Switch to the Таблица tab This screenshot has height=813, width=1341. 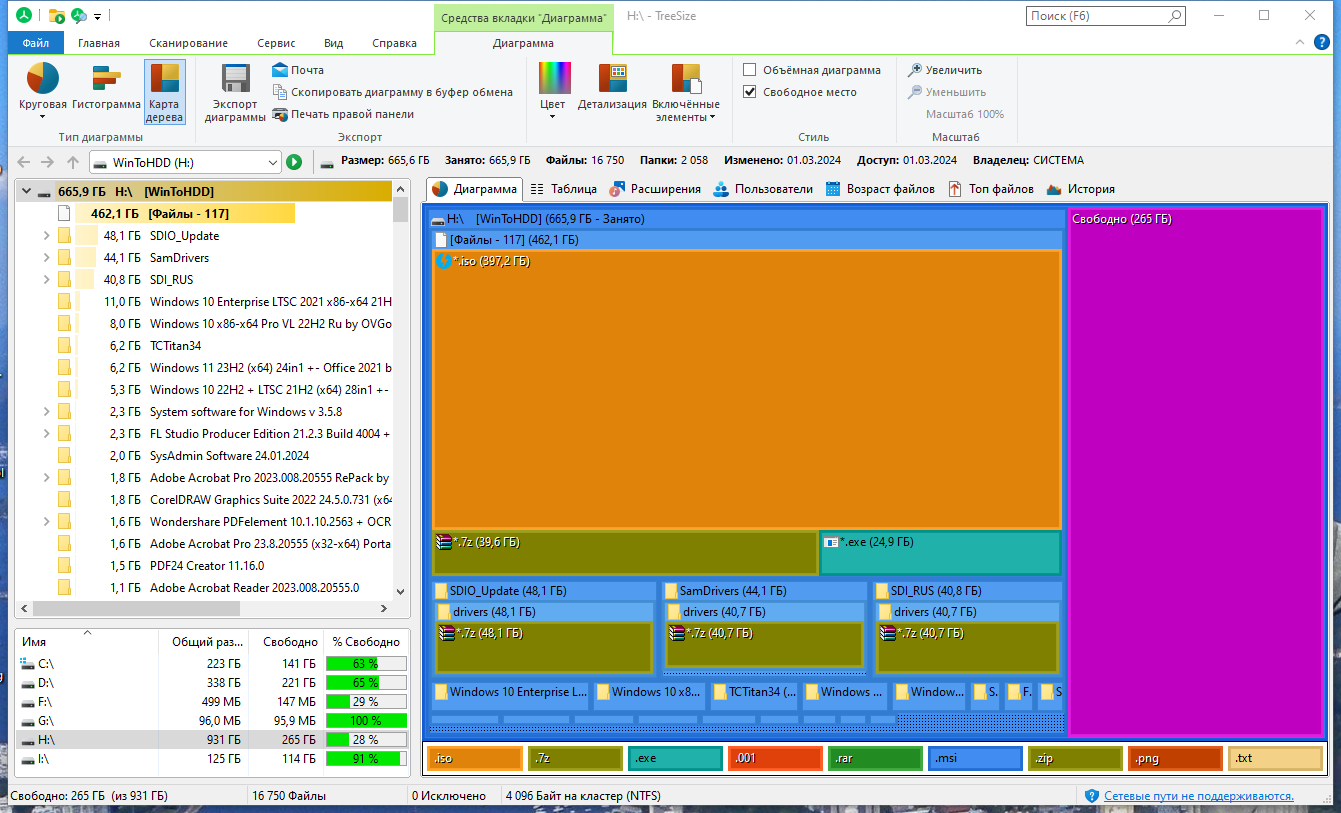click(x=563, y=189)
